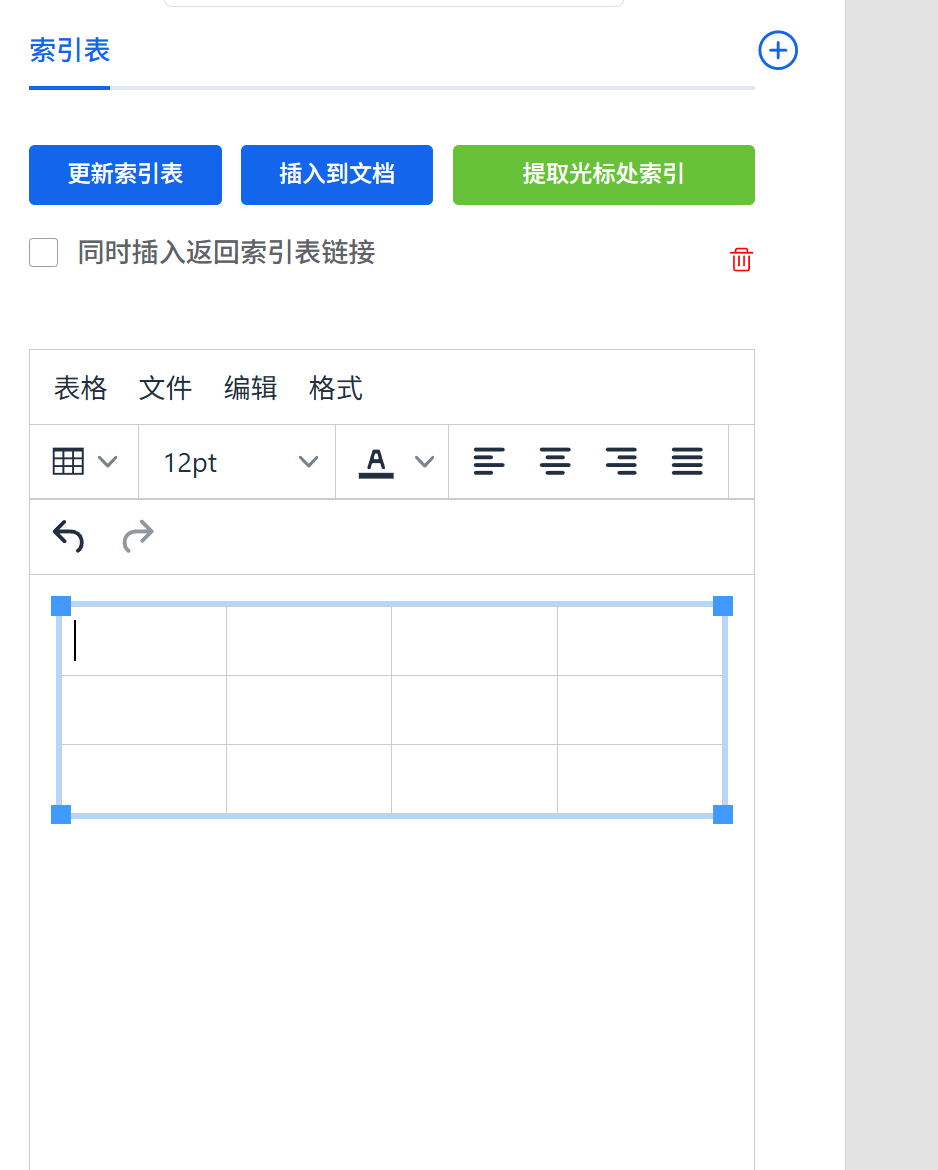Open the 12pt font size dropdown
This screenshot has height=1170, width=938.
(x=238, y=462)
